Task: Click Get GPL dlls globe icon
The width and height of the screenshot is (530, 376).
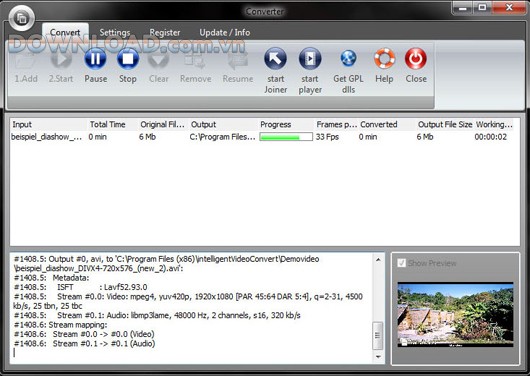Action: coord(348,58)
